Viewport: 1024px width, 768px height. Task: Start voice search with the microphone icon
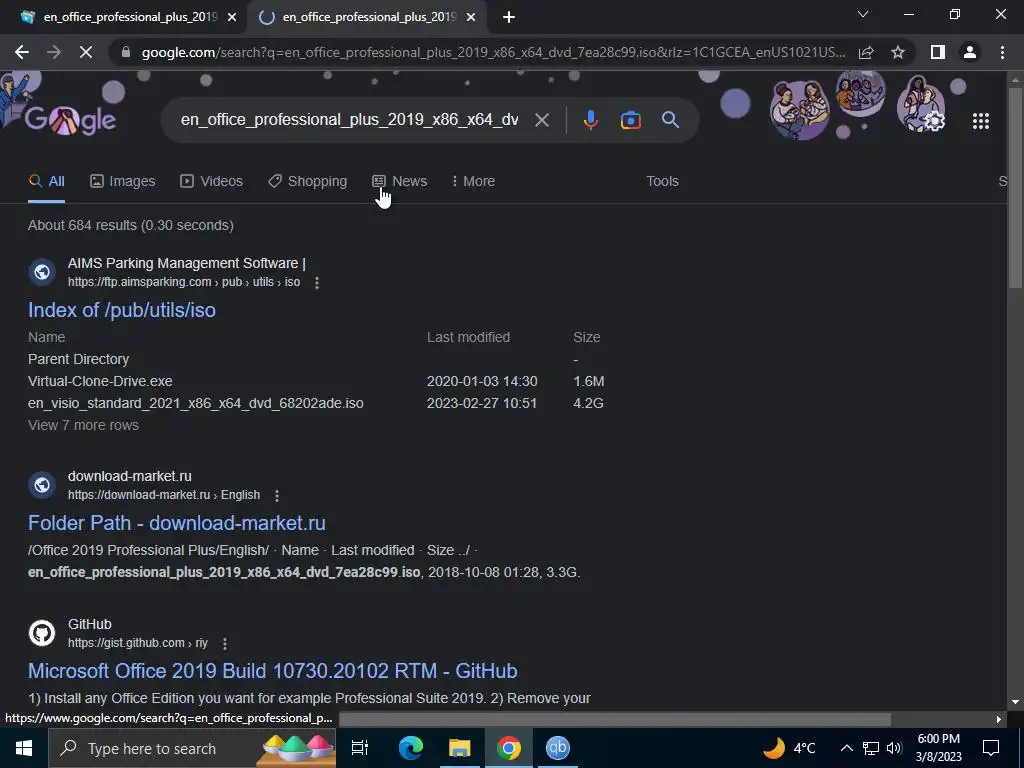pyautogui.click(x=590, y=120)
